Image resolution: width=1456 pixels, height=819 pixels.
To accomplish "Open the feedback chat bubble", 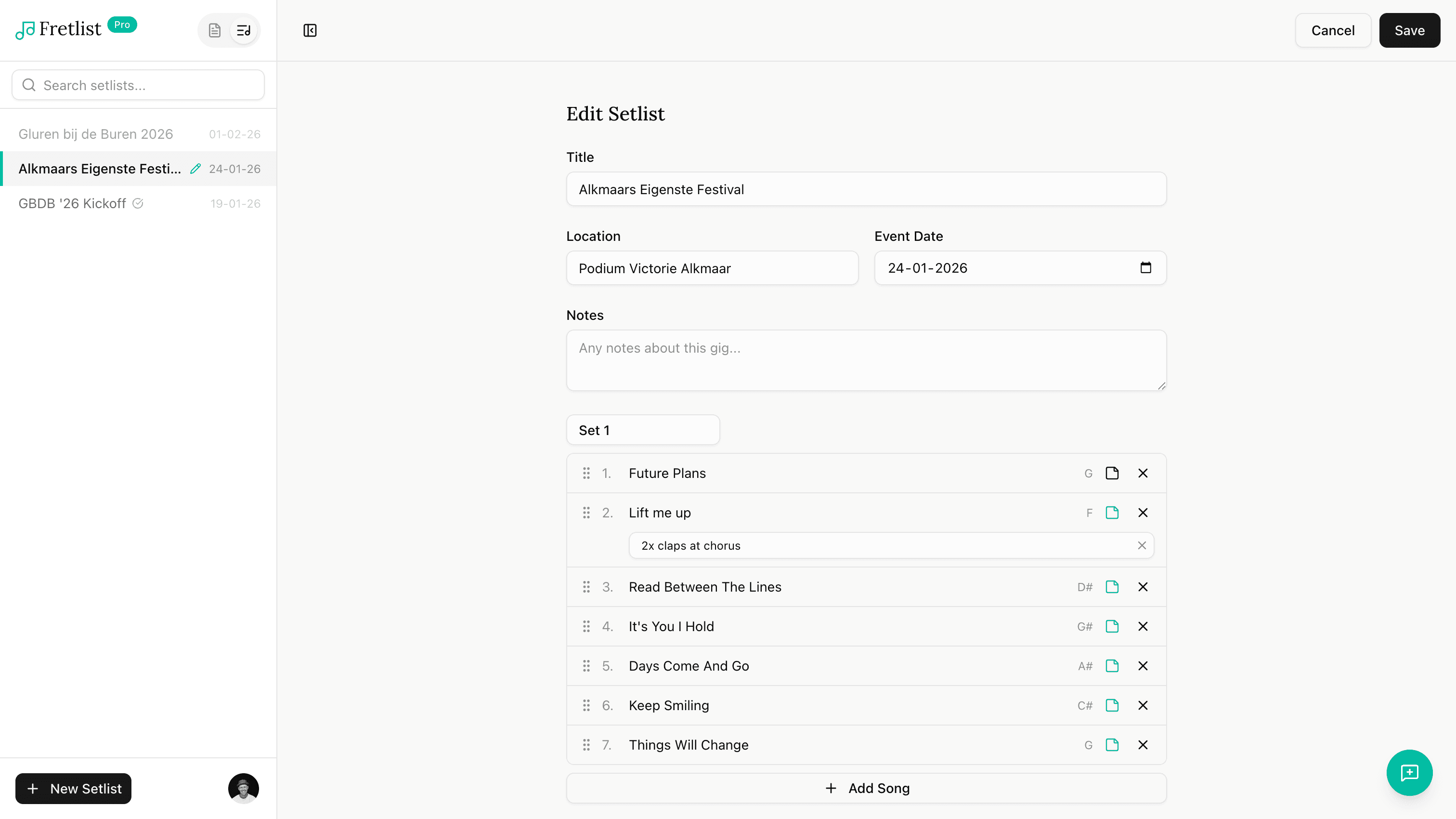I will pos(1409,773).
